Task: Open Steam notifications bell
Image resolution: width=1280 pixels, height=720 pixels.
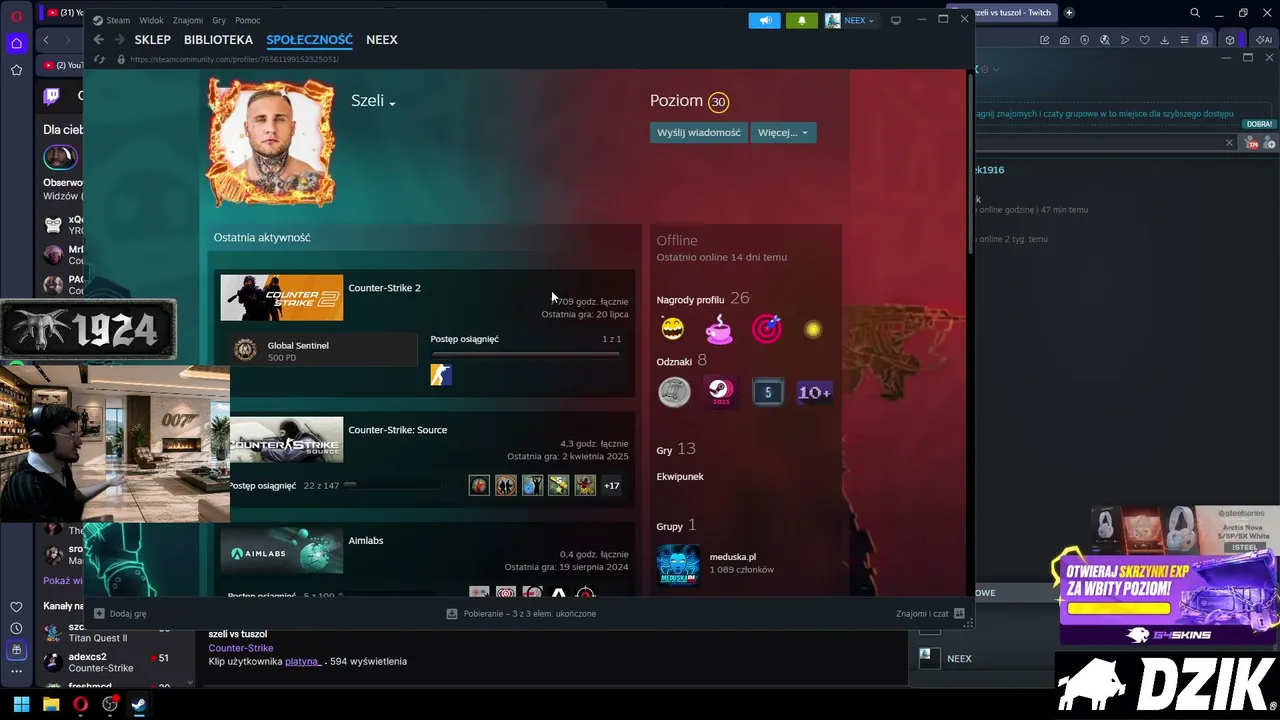Action: tap(801, 20)
